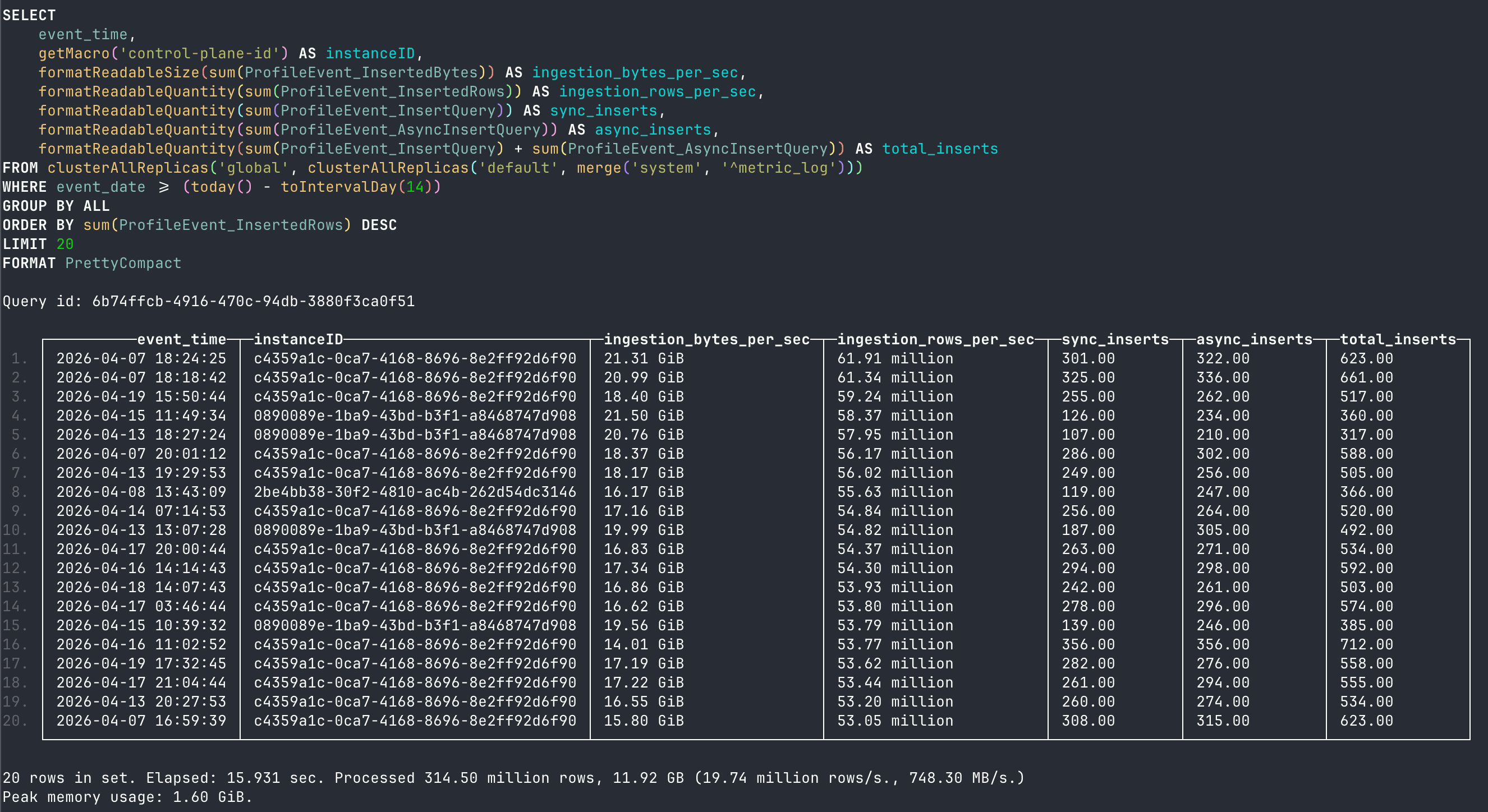Click the 53.79 million value
Viewport: 1488px width, 812px height.
click(895, 625)
